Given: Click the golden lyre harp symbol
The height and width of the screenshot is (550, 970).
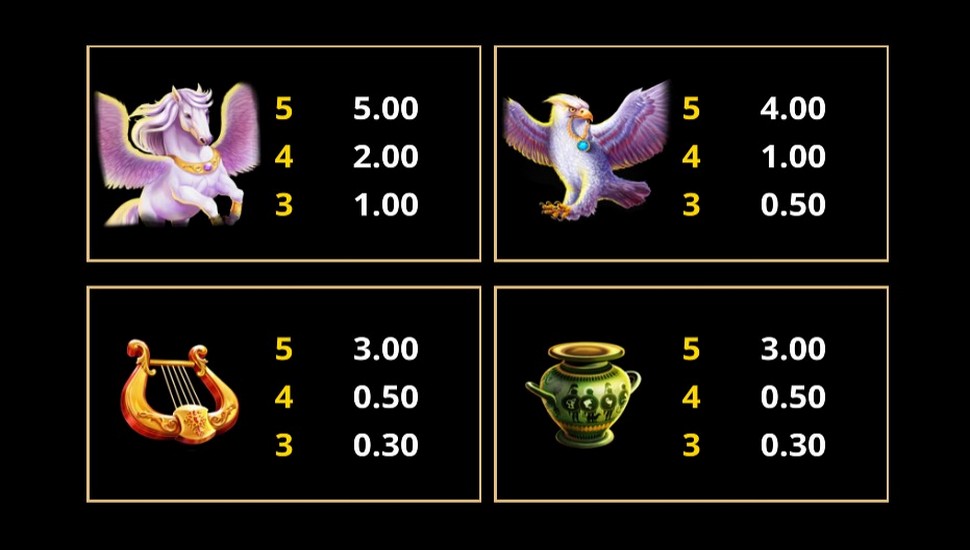Looking at the screenshot, I should click(179, 391).
